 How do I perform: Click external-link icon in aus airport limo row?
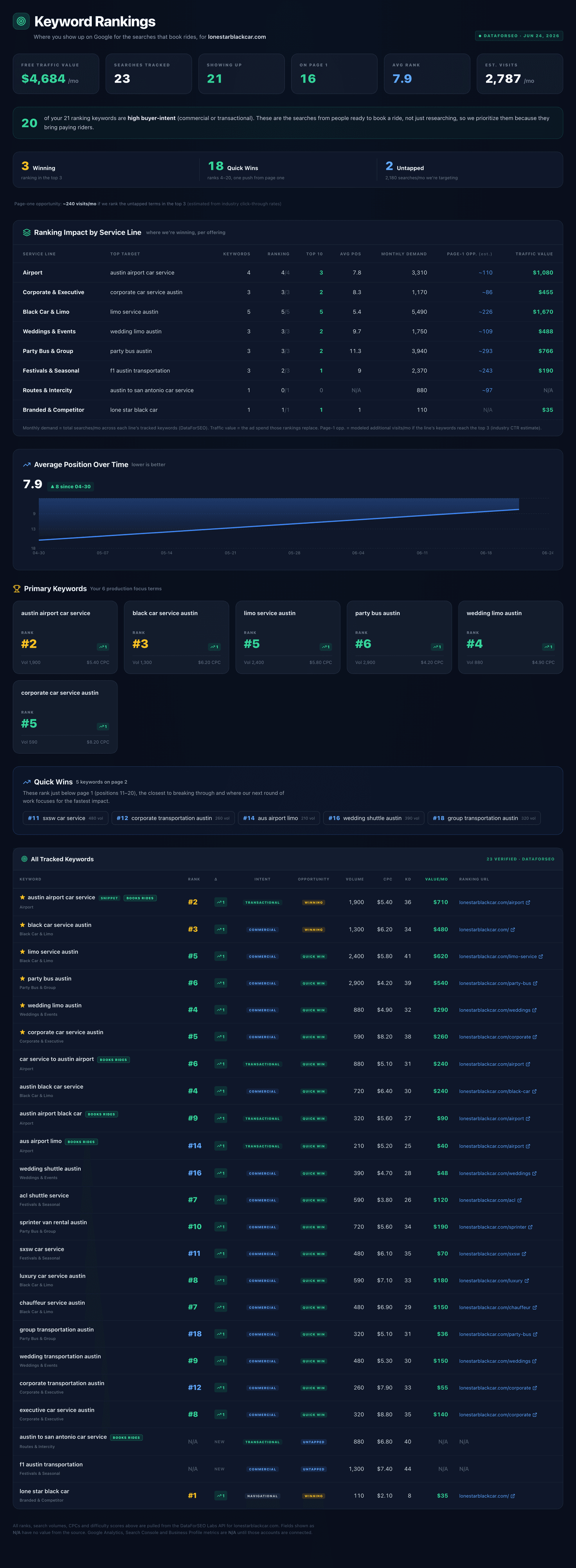[528, 1146]
